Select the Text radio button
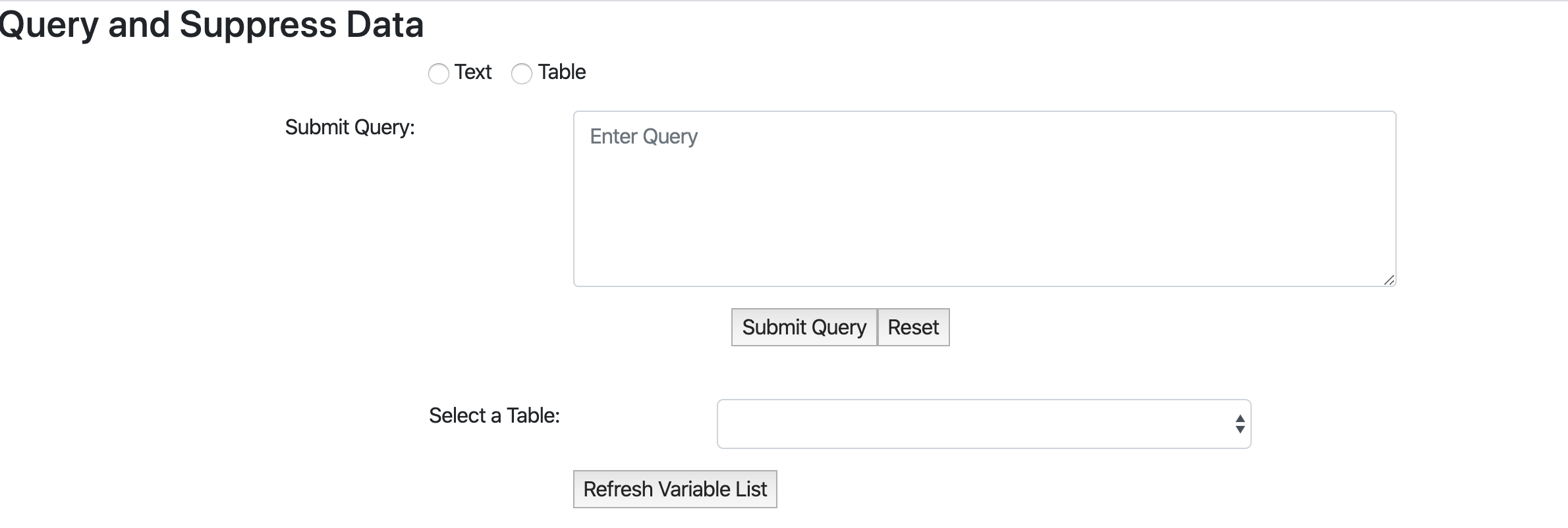Screen dimensions: 1568x528 pyautogui.click(x=439, y=73)
